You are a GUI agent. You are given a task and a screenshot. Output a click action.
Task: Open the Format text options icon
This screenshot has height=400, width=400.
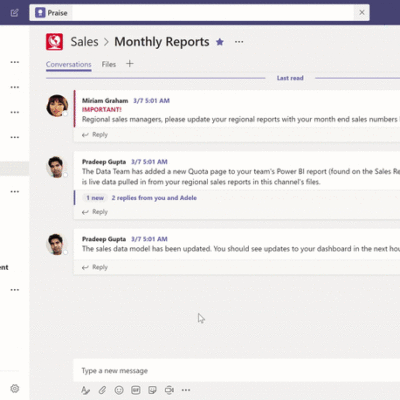(x=85, y=390)
